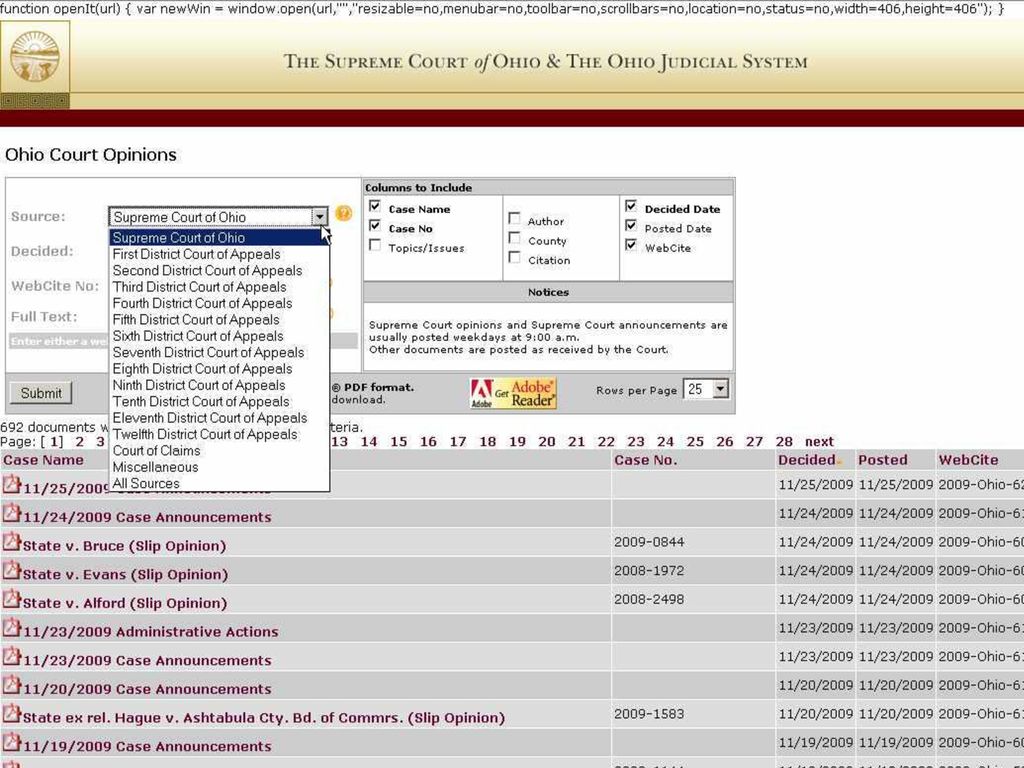Go to results page 28
This screenshot has height=768, width=1024.
click(784, 441)
